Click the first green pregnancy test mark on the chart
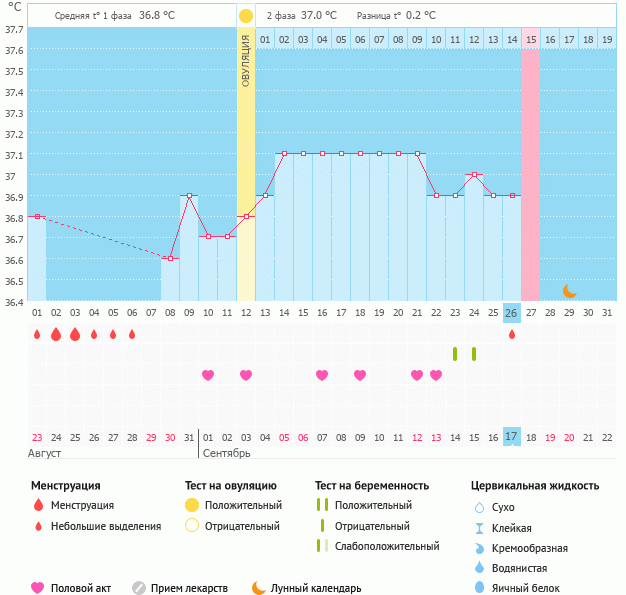This screenshot has height=595, width=626. pyautogui.click(x=455, y=354)
